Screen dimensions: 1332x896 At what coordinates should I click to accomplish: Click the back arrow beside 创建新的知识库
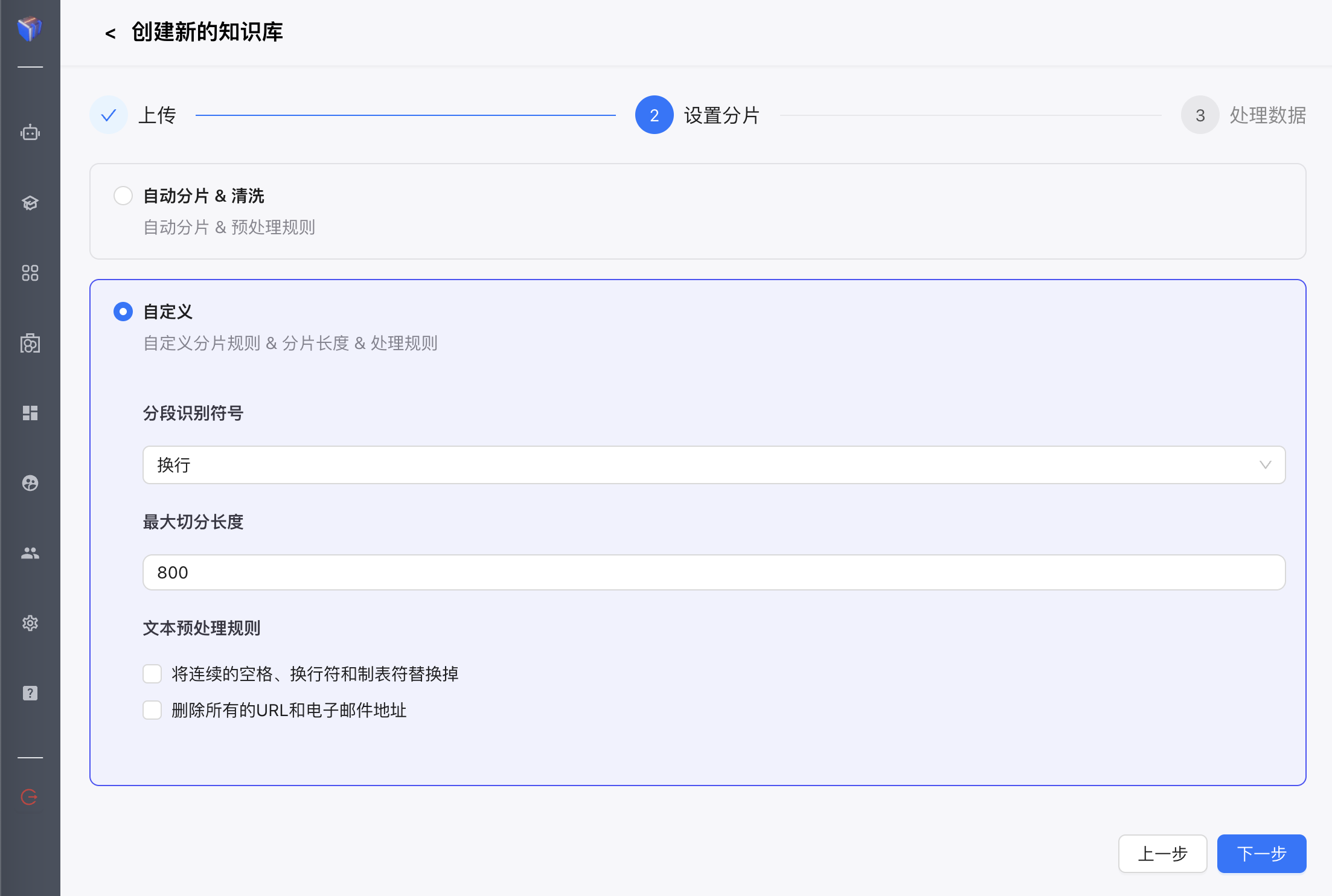pyautogui.click(x=110, y=34)
